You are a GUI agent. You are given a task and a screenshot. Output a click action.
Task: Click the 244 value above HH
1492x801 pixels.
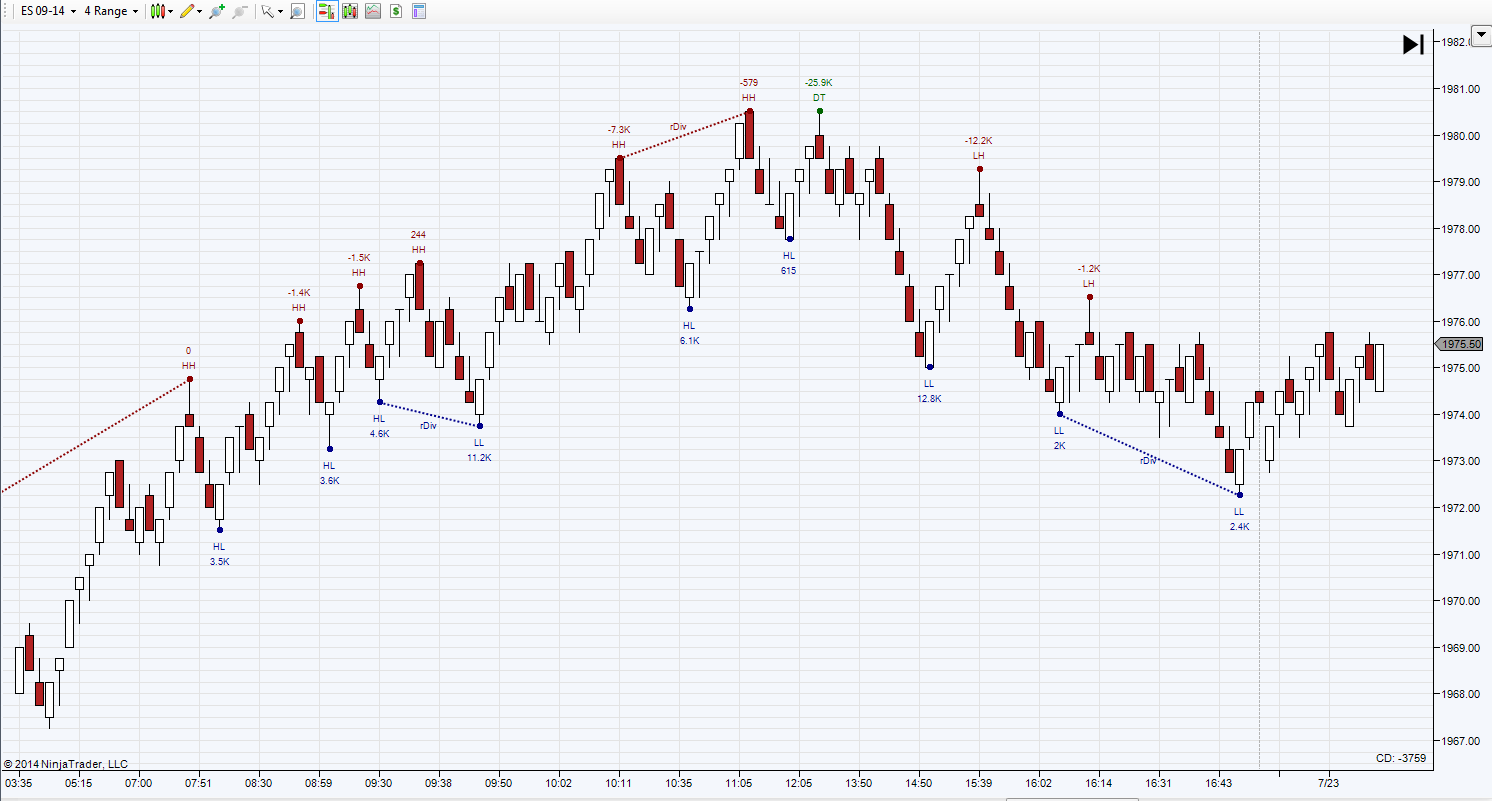coord(418,235)
